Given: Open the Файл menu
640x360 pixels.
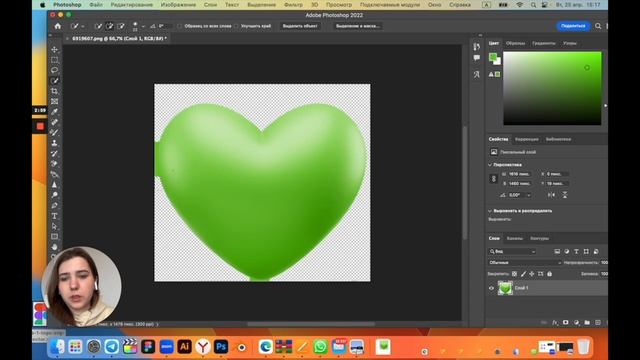Looking at the screenshot, I should [96, 5].
